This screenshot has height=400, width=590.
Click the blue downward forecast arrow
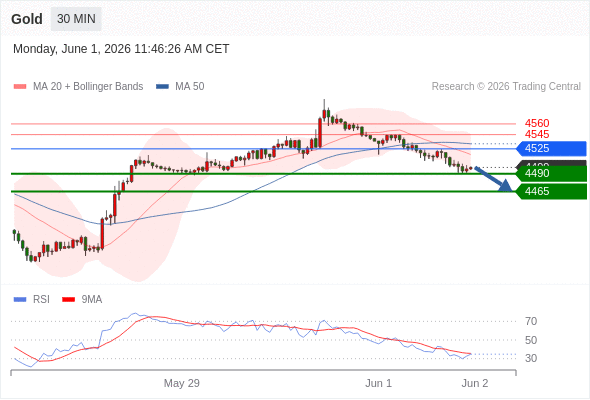(493, 179)
